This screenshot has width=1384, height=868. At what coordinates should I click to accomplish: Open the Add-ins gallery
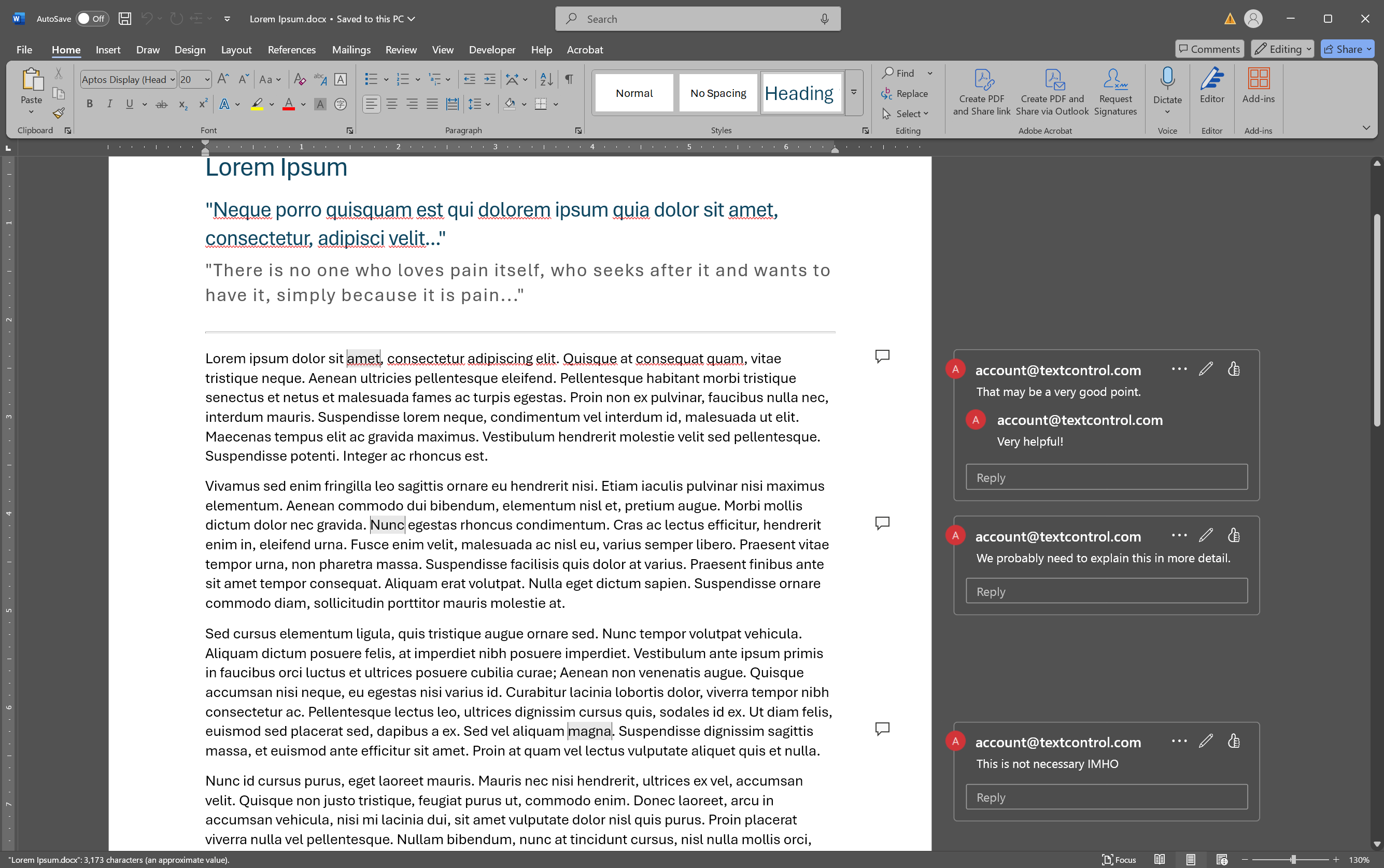click(x=1258, y=86)
